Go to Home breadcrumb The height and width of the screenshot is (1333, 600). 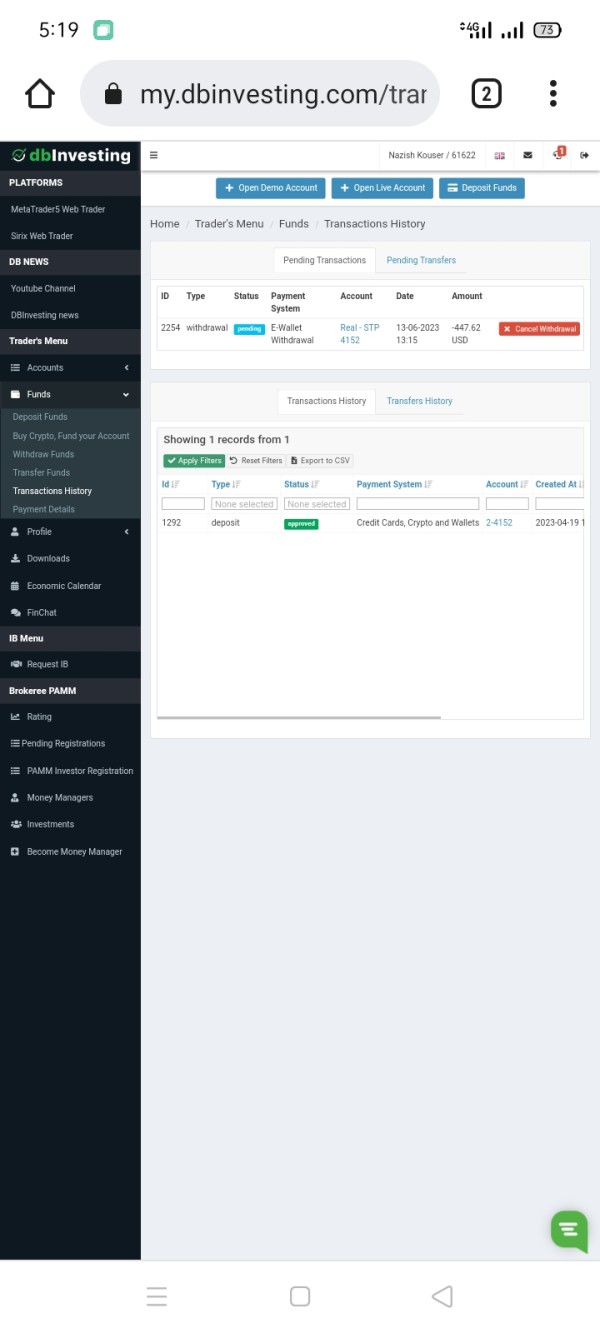(165, 224)
